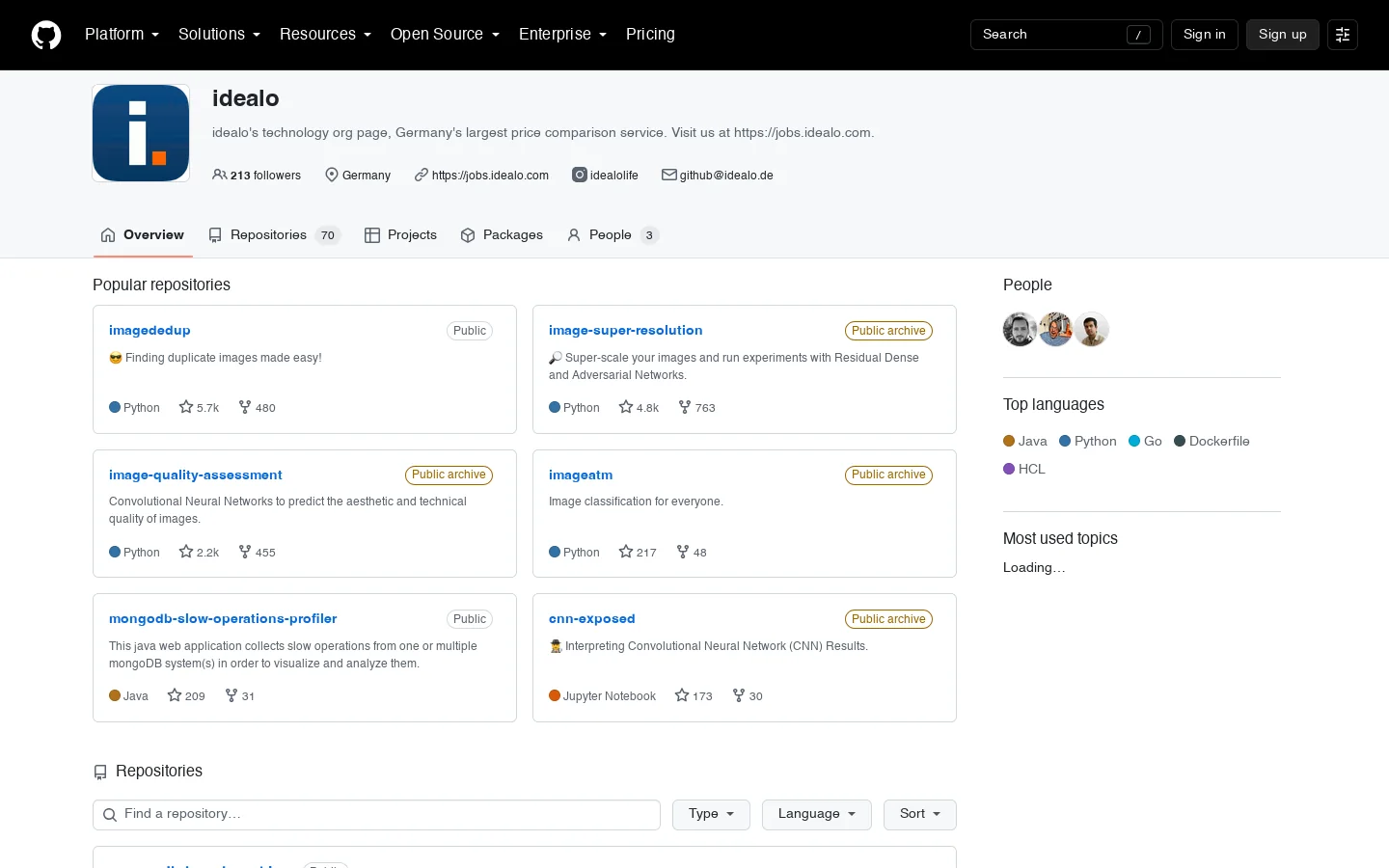
Task: Click the GitHub logo icon
Action: coord(46,35)
